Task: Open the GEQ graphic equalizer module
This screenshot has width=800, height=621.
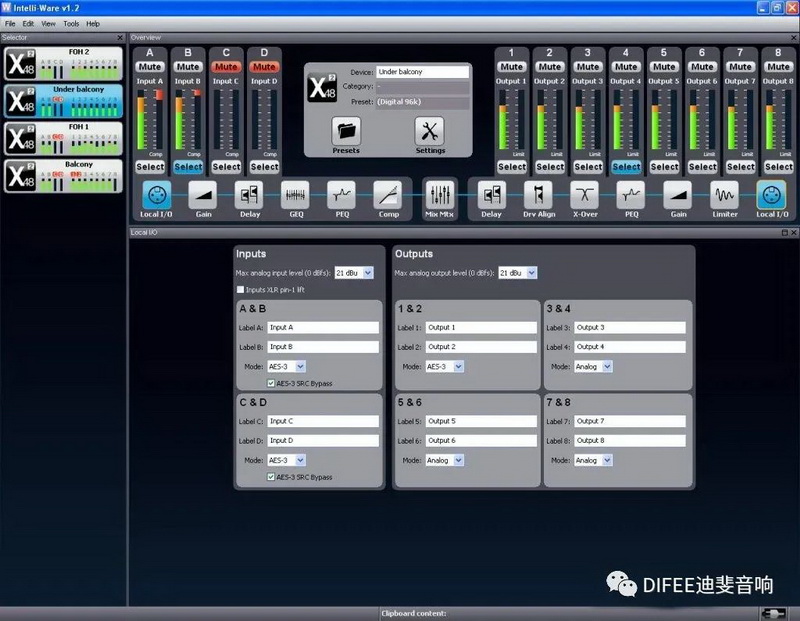Action: [296, 195]
